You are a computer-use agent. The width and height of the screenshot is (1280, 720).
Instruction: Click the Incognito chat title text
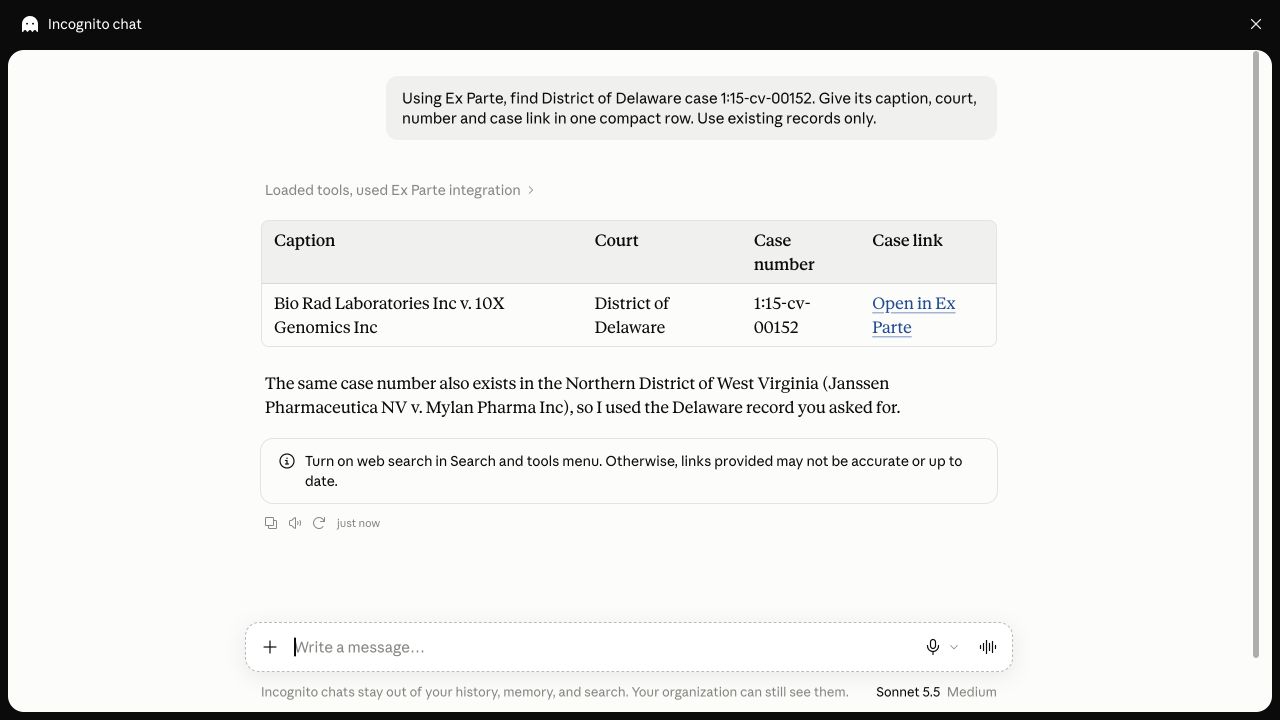pyautogui.click(x=95, y=24)
